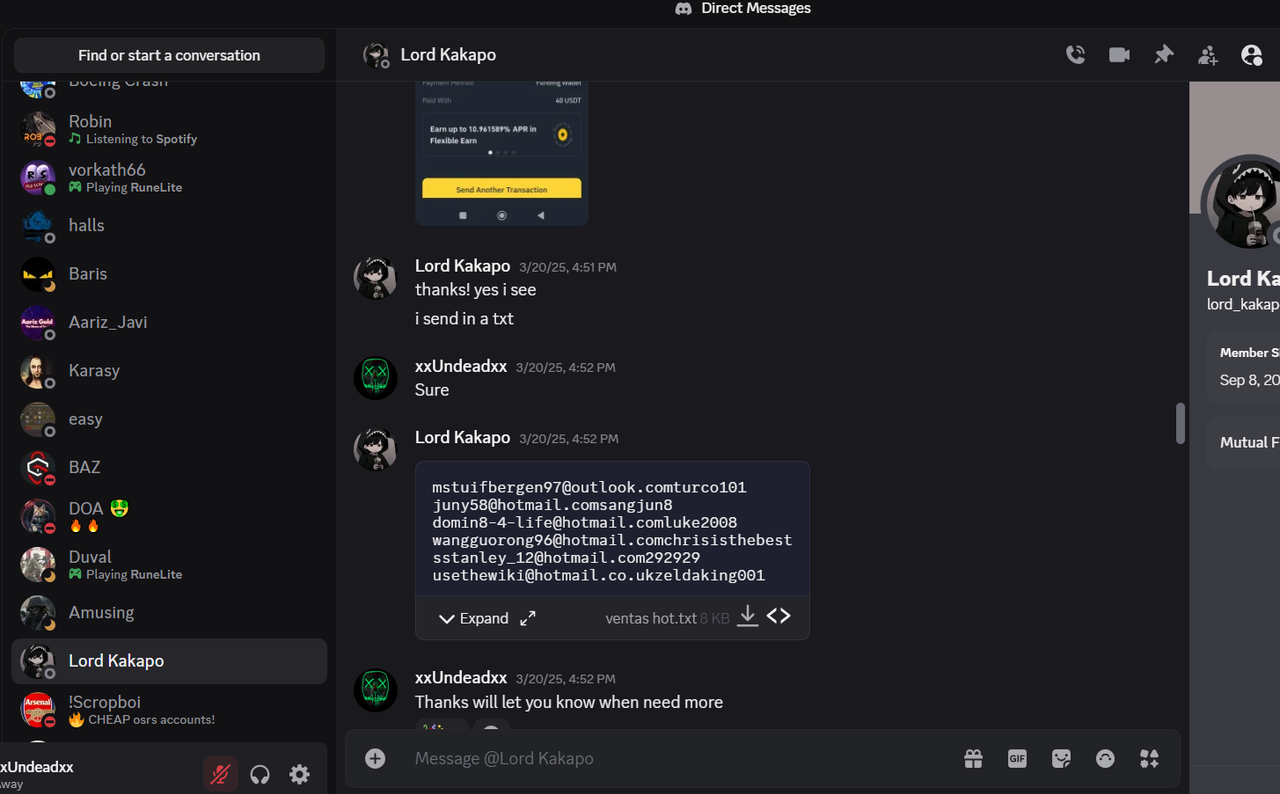
Task: Open the text file preview in full screen
Action: point(528,618)
